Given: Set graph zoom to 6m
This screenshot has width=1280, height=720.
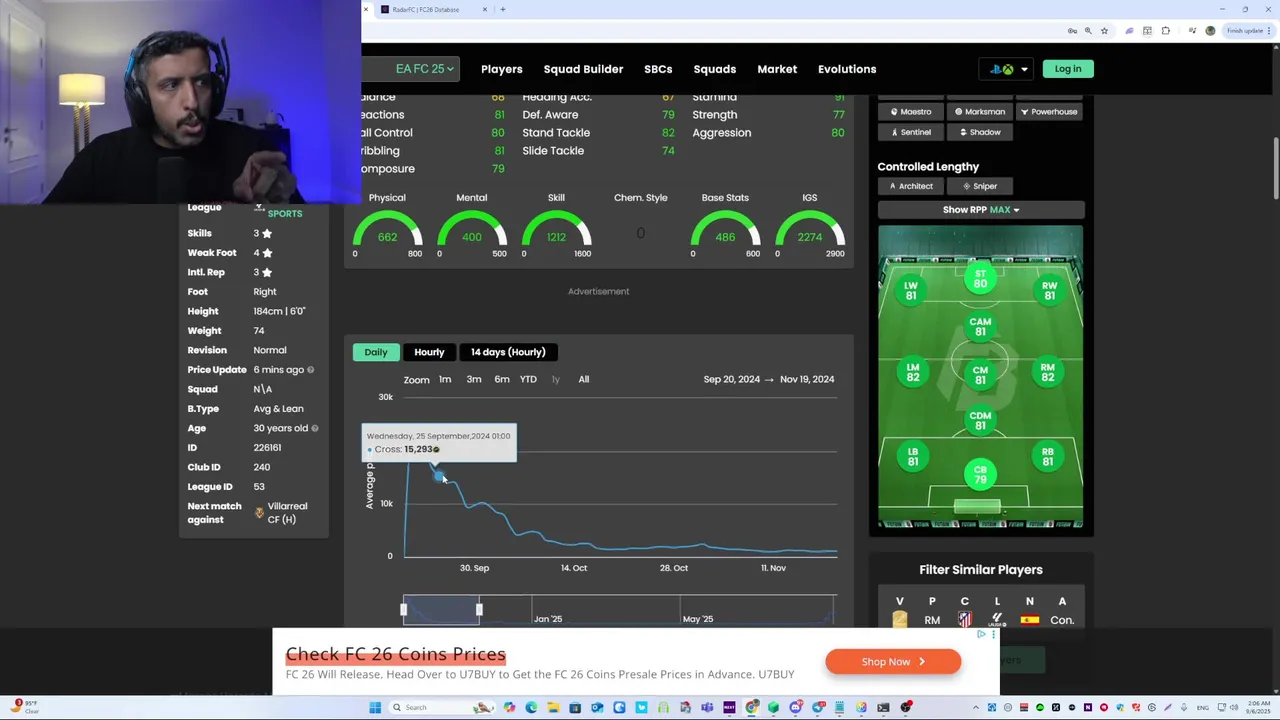Looking at the screenshot, I should coord(502,379).
